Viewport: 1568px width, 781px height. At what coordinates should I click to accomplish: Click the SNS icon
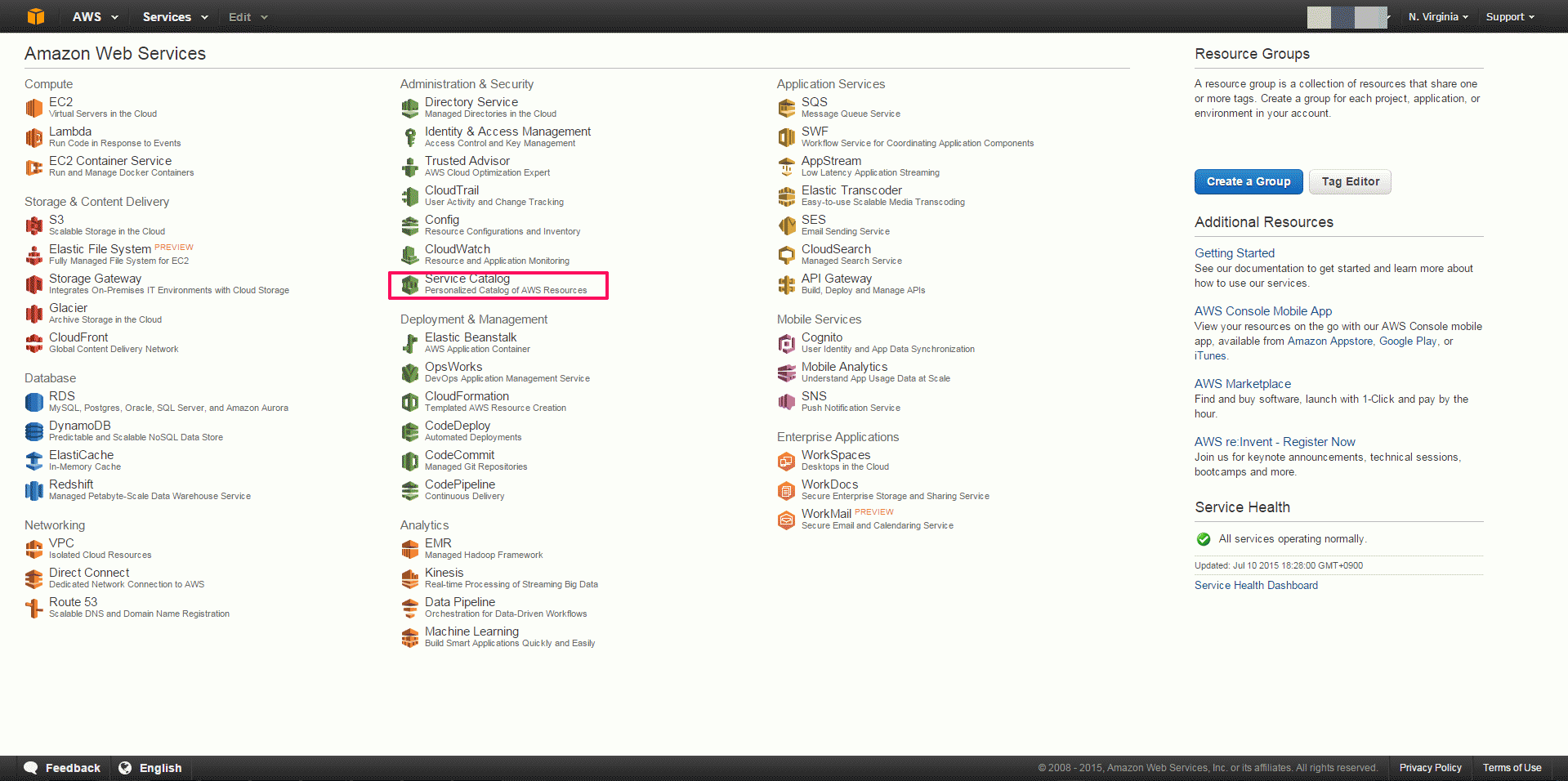click(x=787, y=402)
